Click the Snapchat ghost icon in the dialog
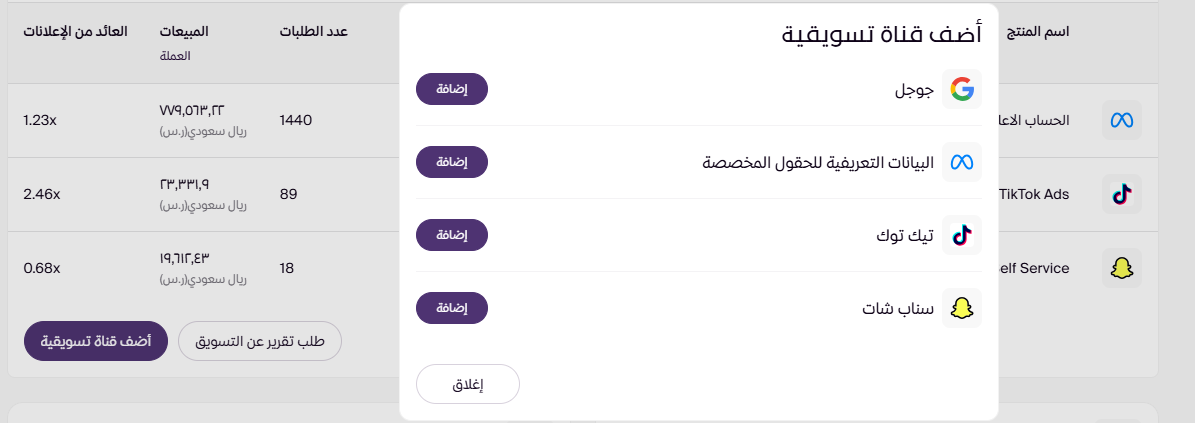This screenshot has height=423, width=1195. pos(962,308)
